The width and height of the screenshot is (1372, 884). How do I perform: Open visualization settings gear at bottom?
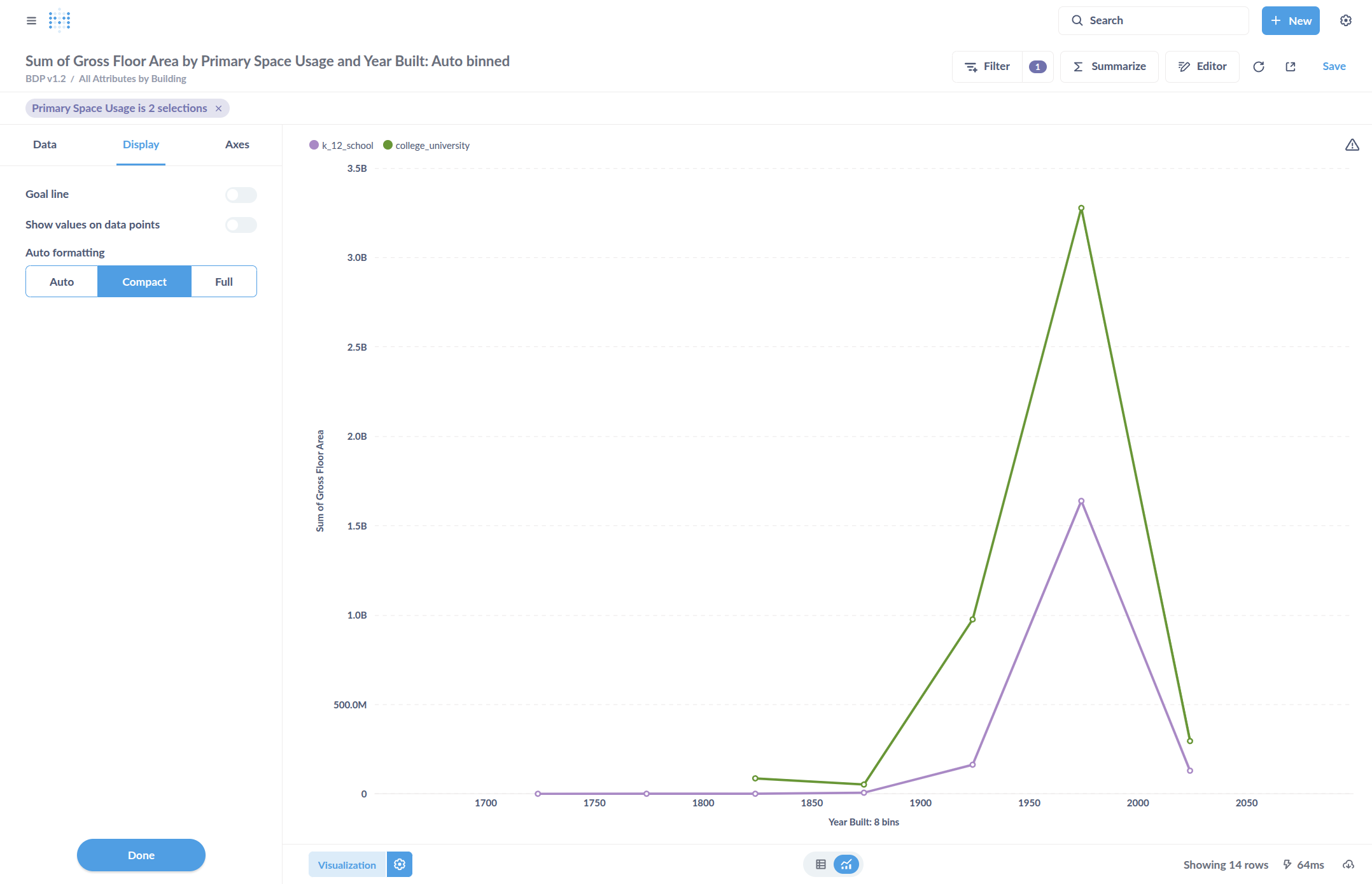(x=400, y=864)
